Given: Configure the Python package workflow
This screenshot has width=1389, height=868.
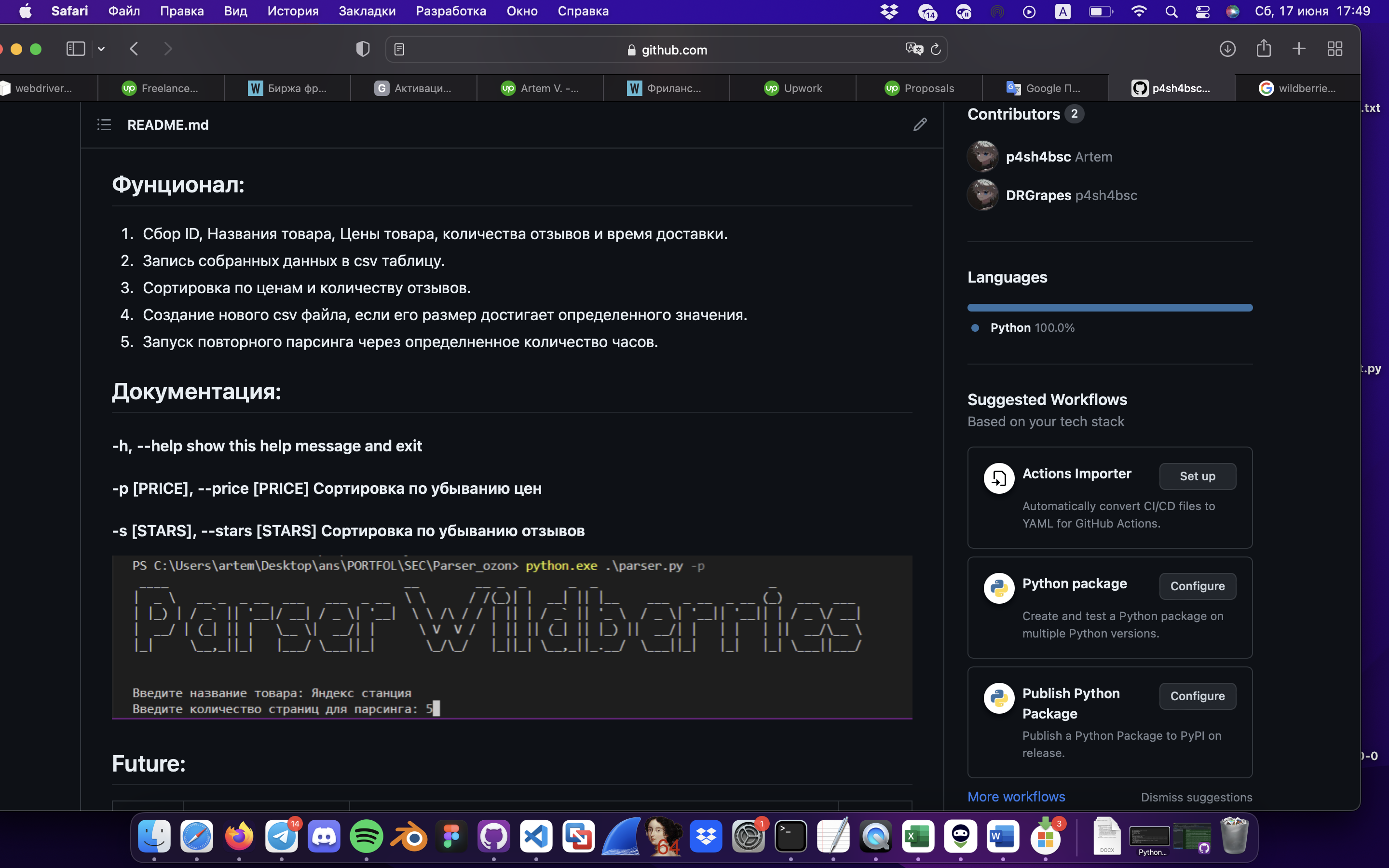Looking at the screenshot, I should point(1198,586).
